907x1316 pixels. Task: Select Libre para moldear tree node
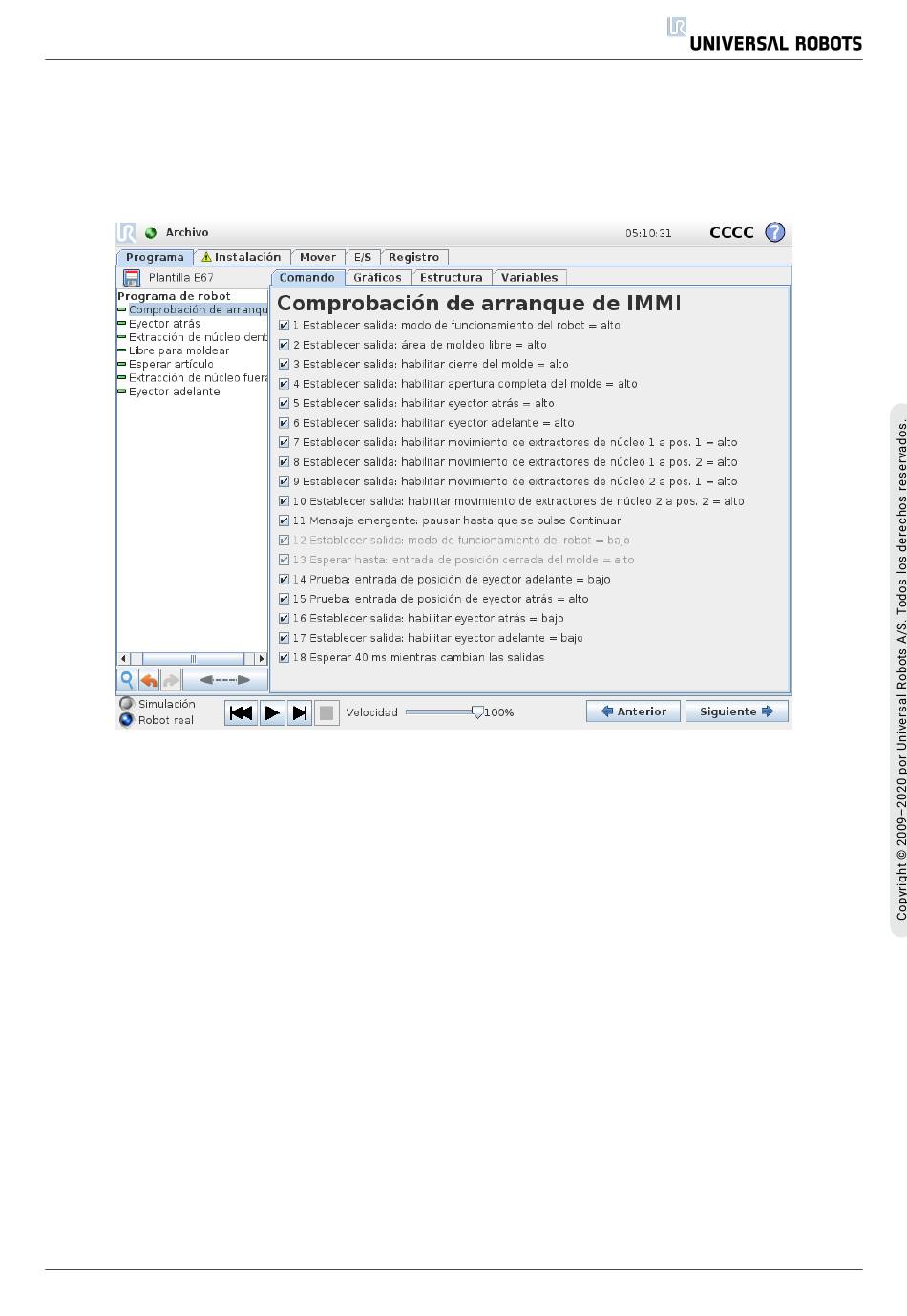(x=179, y=350)
